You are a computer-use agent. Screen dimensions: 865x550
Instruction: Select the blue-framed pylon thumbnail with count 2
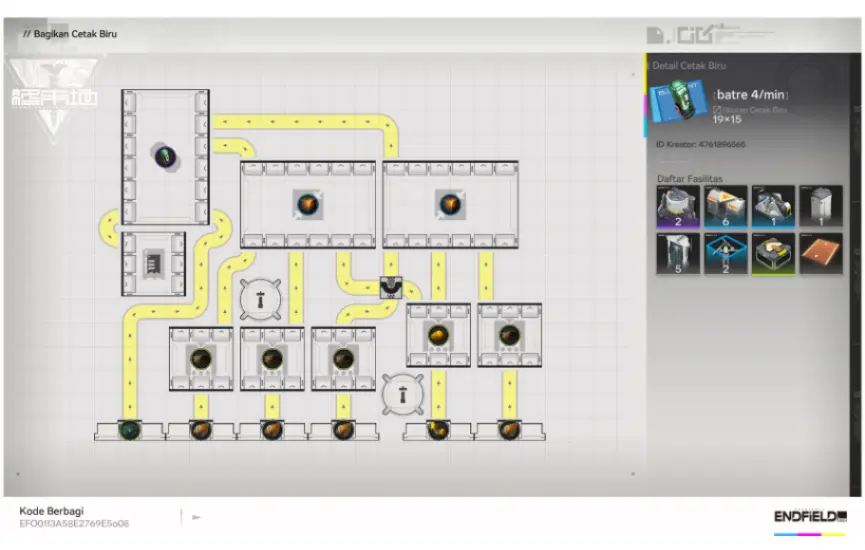click(x=725, y=254)
